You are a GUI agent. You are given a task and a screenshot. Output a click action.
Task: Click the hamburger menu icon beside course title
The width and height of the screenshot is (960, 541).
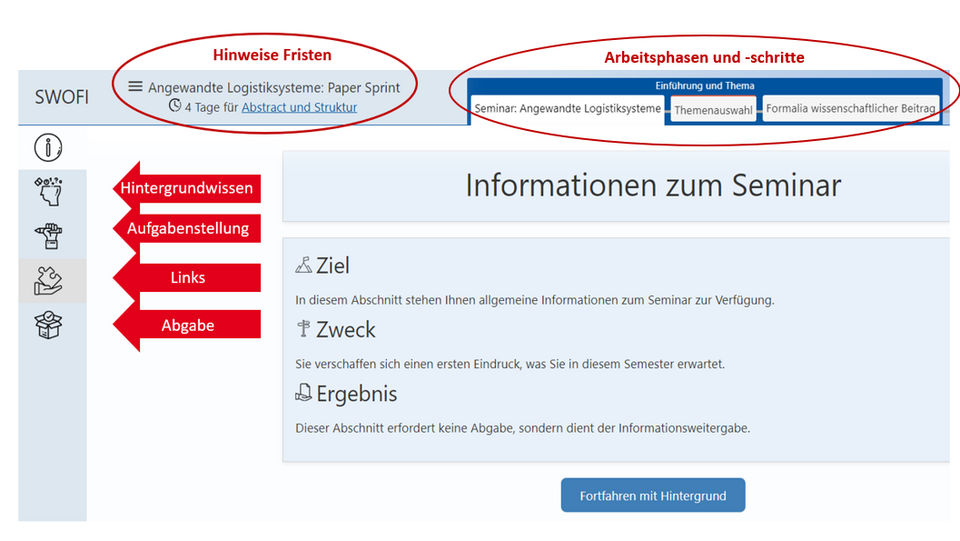(x=135, y=87)
